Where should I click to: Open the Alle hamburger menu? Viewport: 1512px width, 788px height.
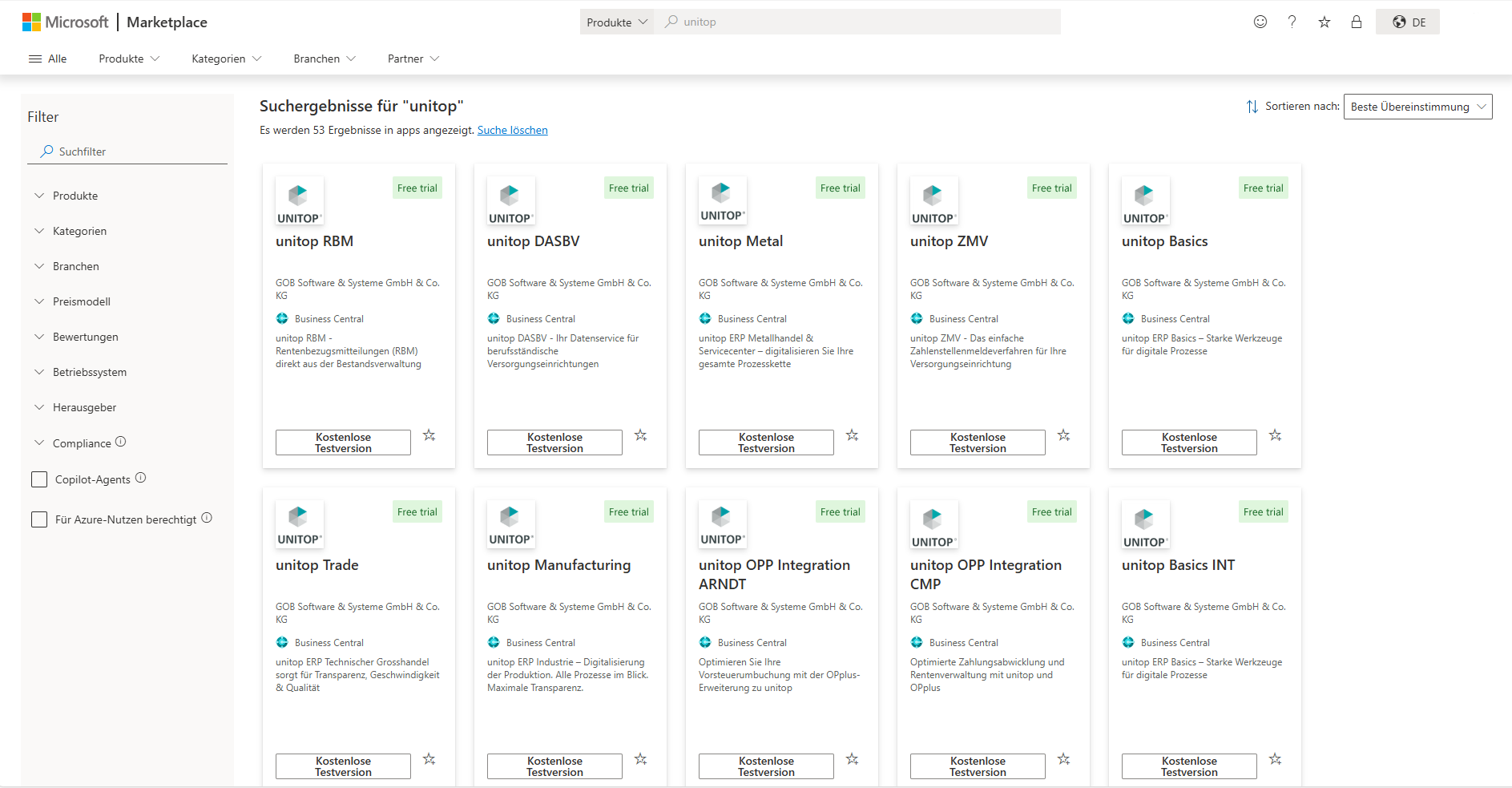[x=47, y=58]
